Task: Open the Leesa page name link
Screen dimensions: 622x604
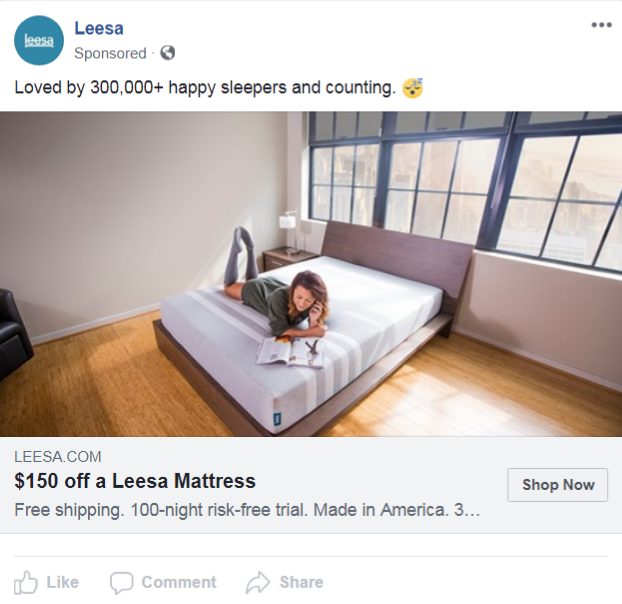Action: (99, 28)
